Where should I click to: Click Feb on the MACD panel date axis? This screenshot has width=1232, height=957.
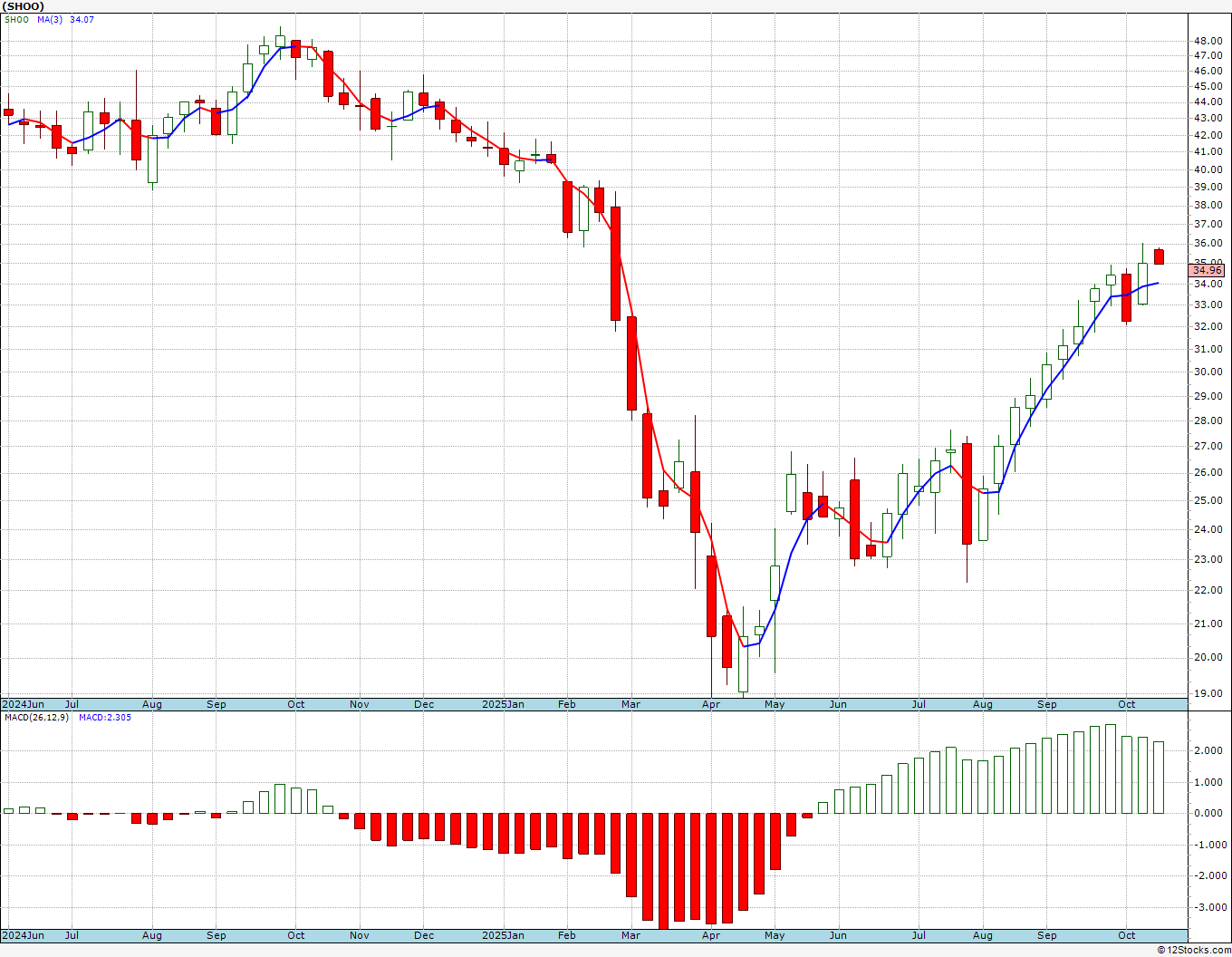[567, 935]
